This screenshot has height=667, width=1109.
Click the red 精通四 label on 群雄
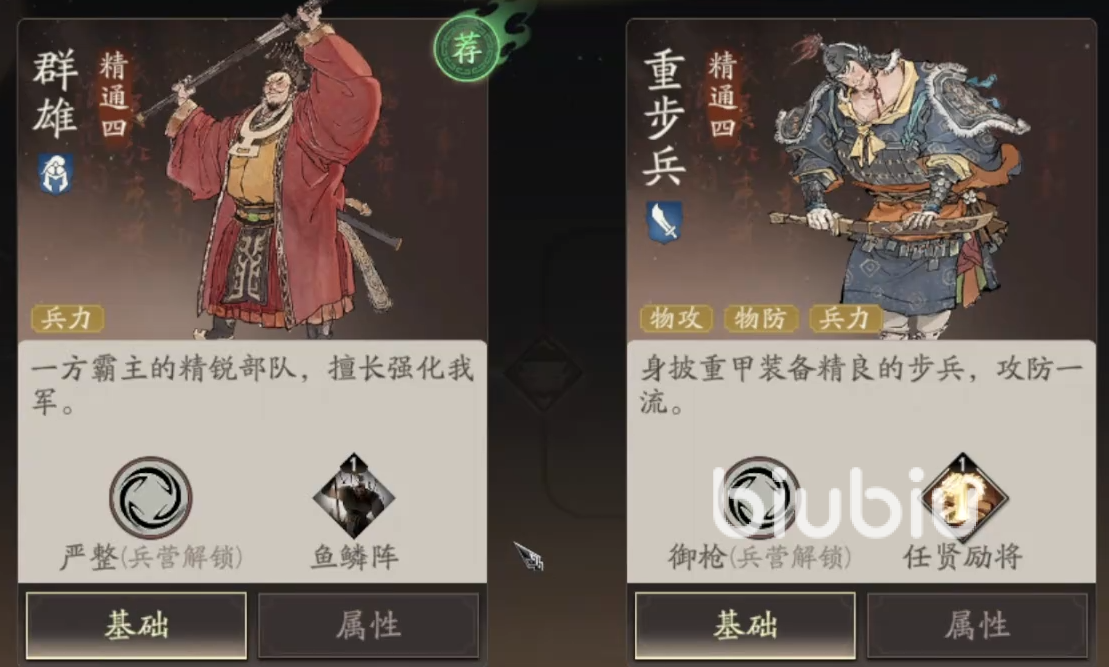click(x=114, y=95)
